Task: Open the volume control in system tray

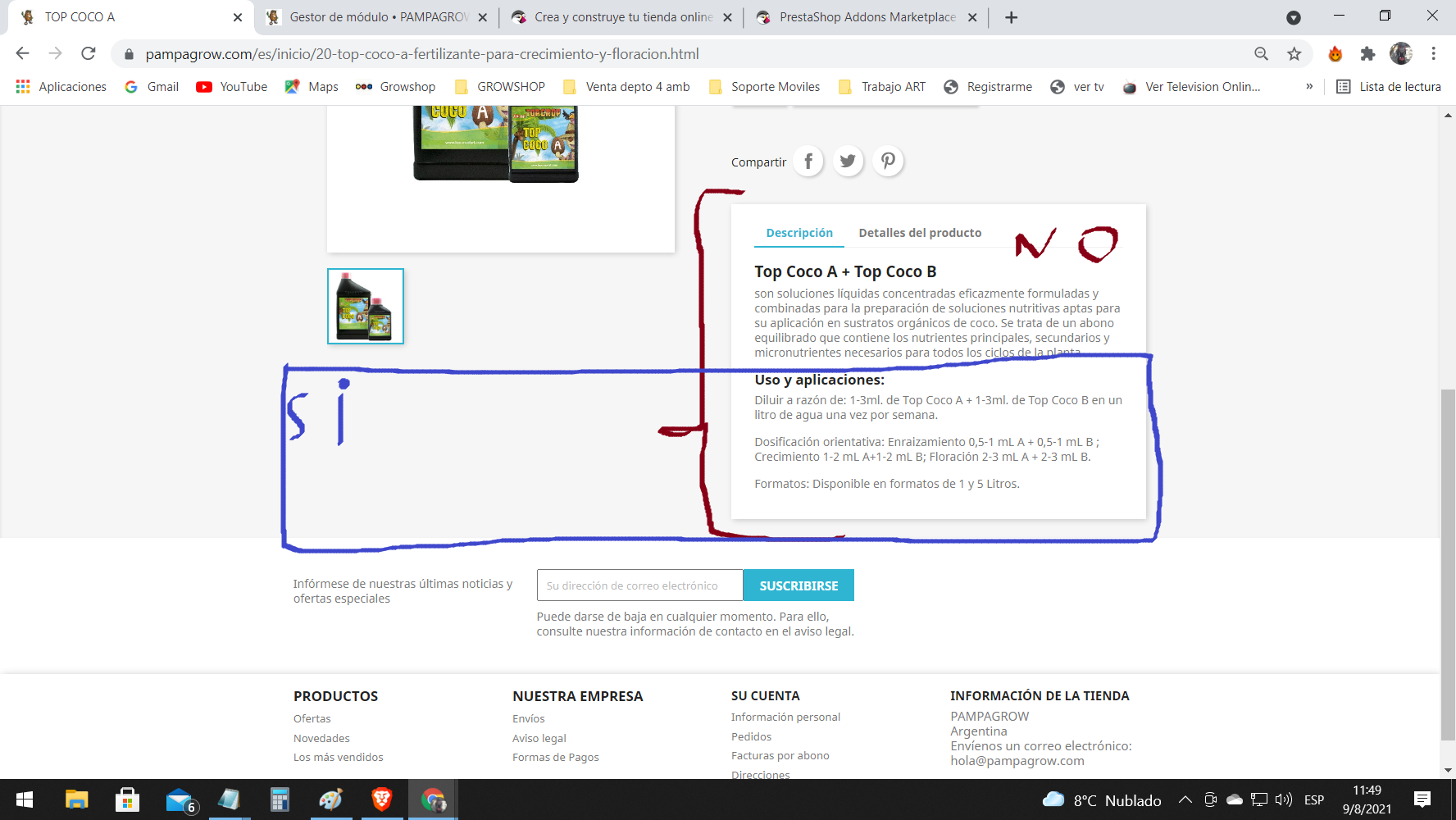Action: click(1284, 799)
